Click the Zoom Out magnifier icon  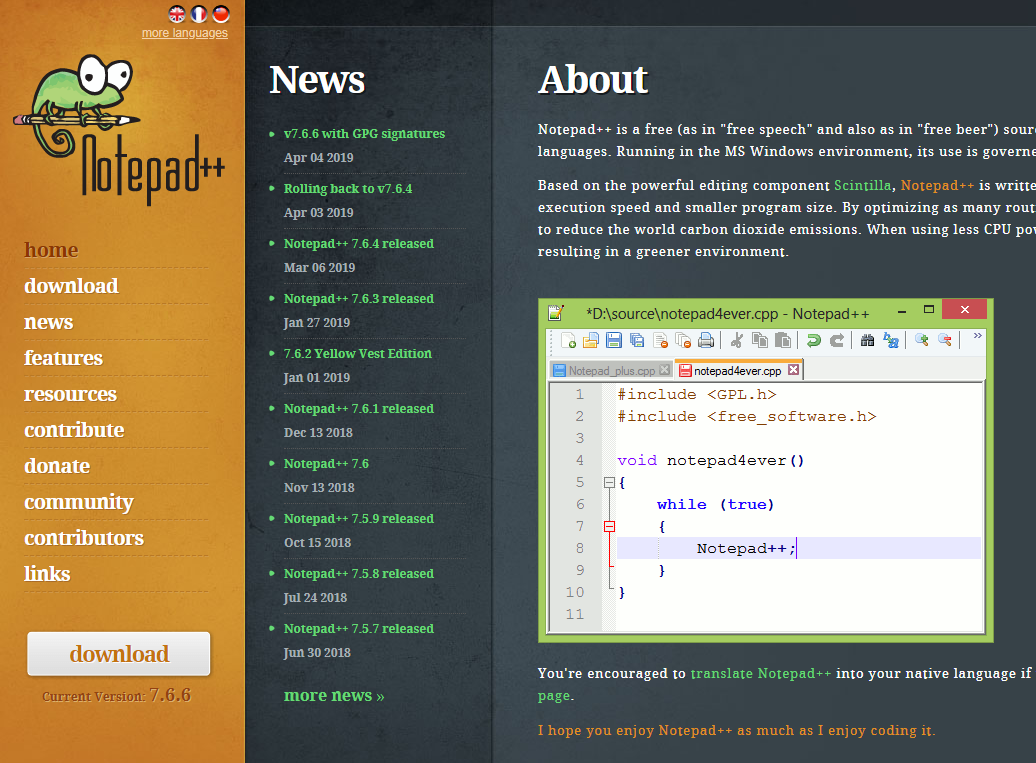[x=945, y=340]
